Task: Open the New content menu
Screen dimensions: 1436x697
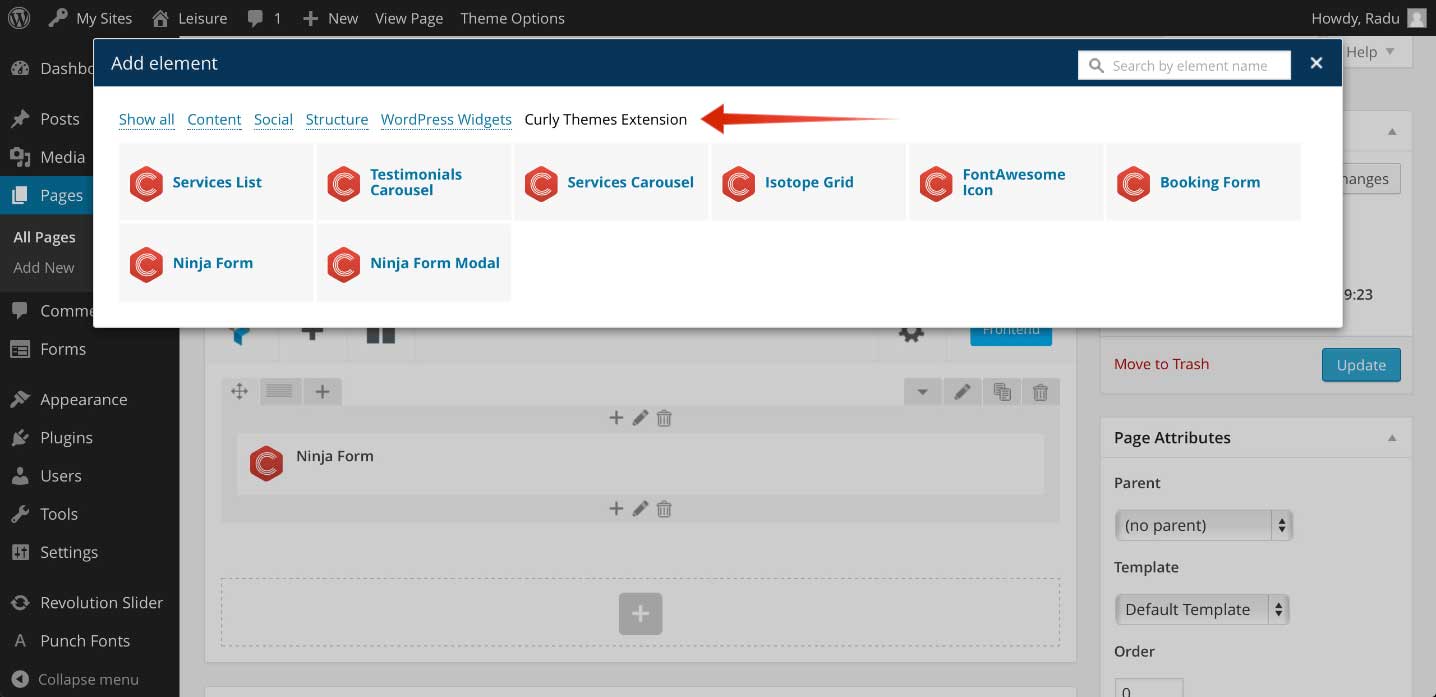Action: coord(330,18)
